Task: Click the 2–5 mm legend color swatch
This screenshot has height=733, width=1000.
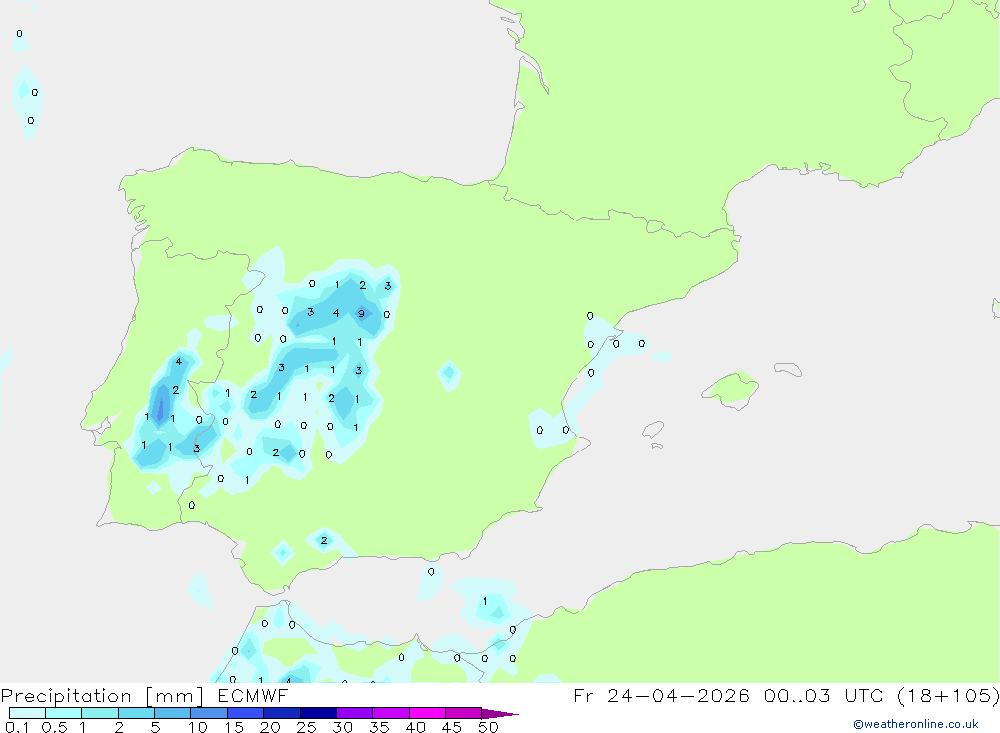Action: click(x=136, y=713)
